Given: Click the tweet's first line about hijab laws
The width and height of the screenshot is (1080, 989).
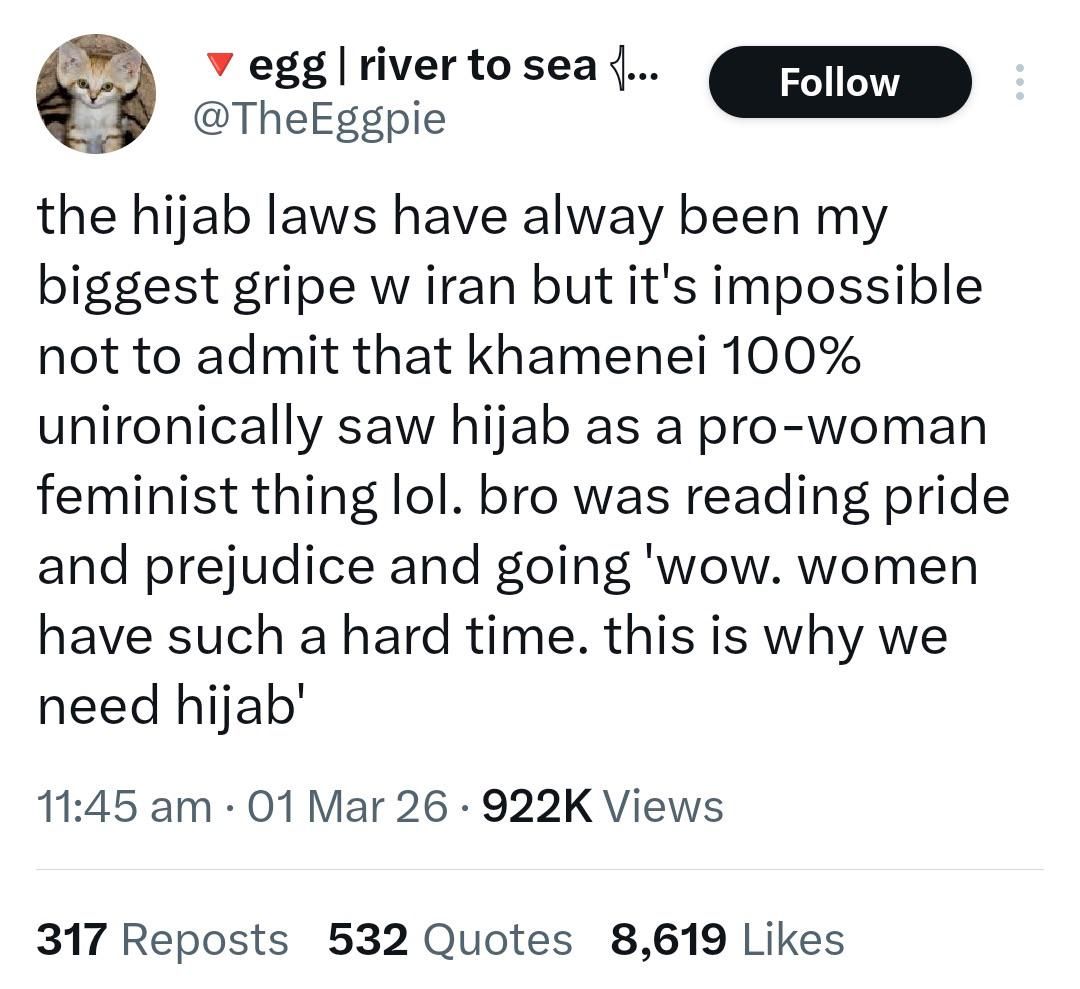Looking at the screenshot, I should (462, 218).
